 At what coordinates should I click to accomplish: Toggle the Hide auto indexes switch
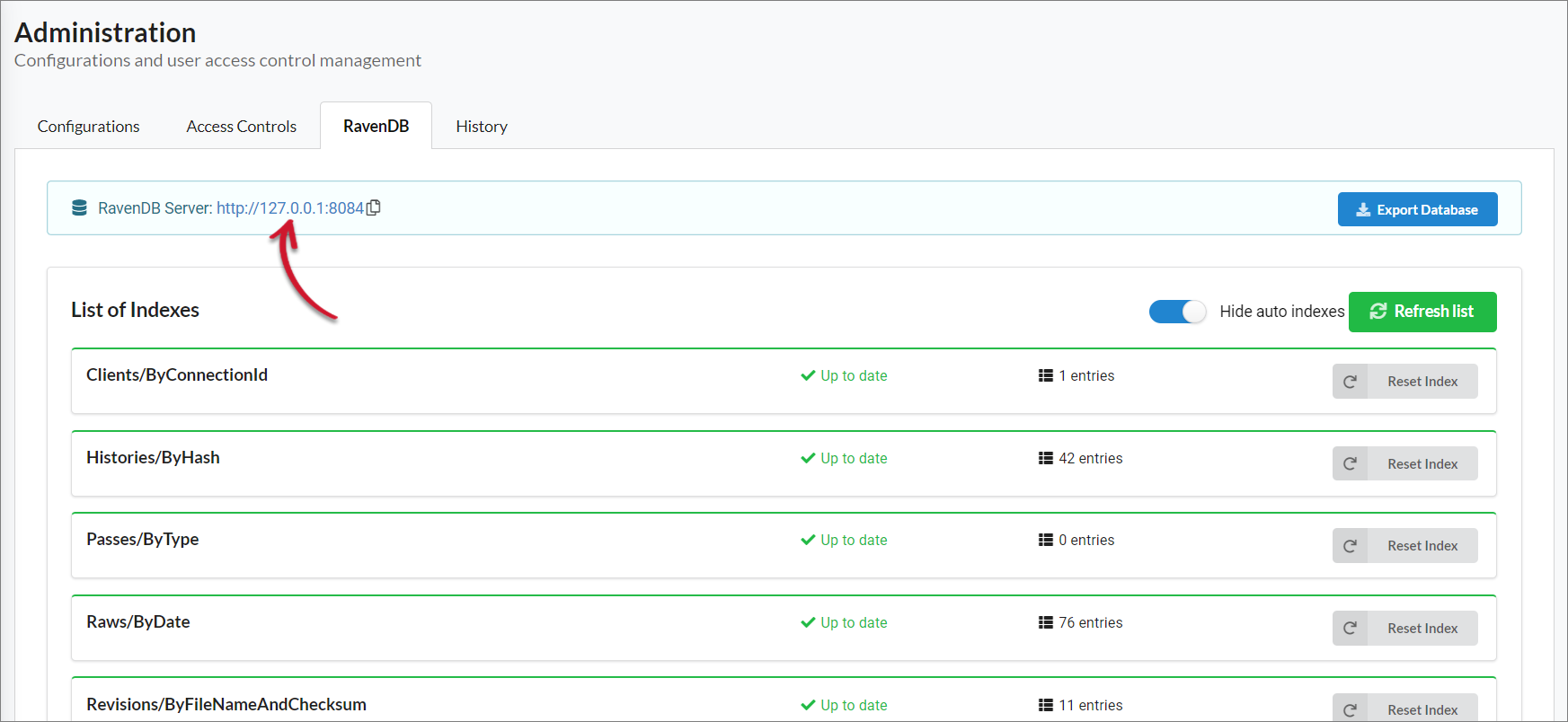pos(1177,312)
